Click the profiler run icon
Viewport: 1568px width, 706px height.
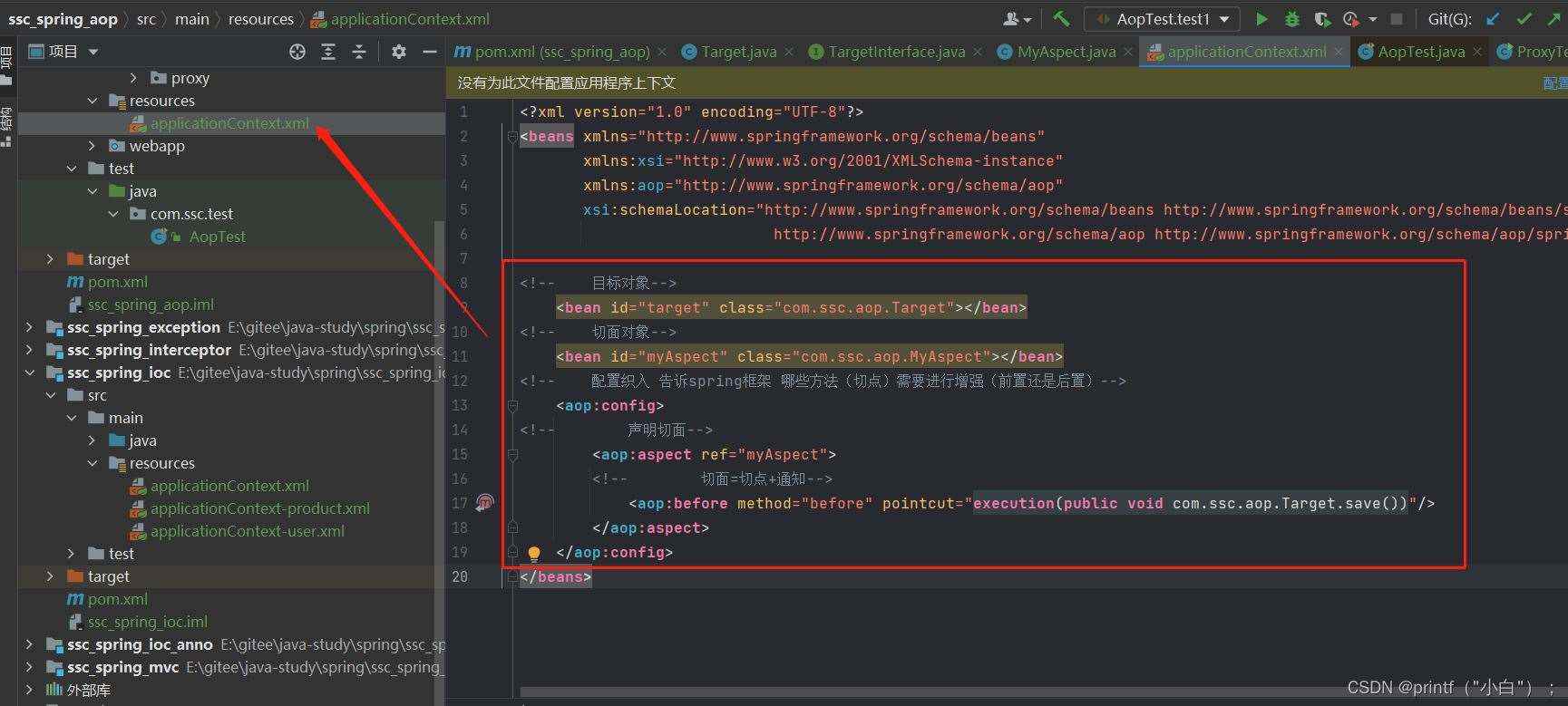pyautogui.click(x=1350, y=18)
